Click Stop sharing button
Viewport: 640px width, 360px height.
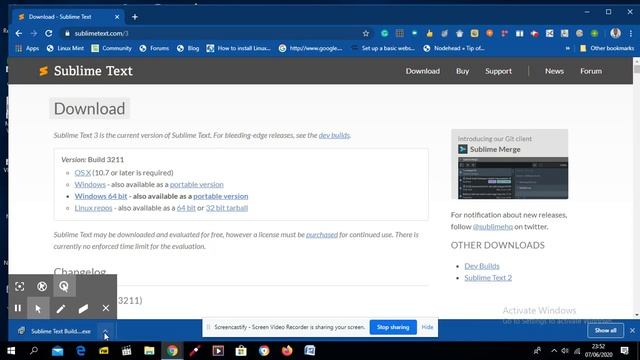click(x=393, y=327)
